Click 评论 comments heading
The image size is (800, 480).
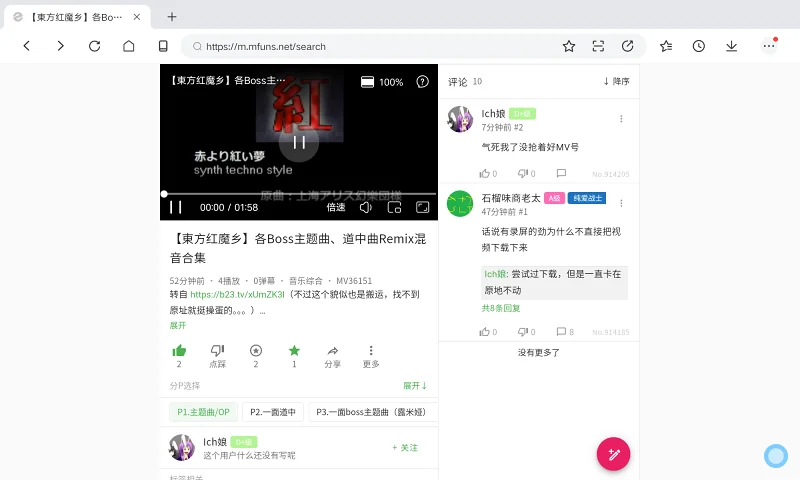coord(457,82)
